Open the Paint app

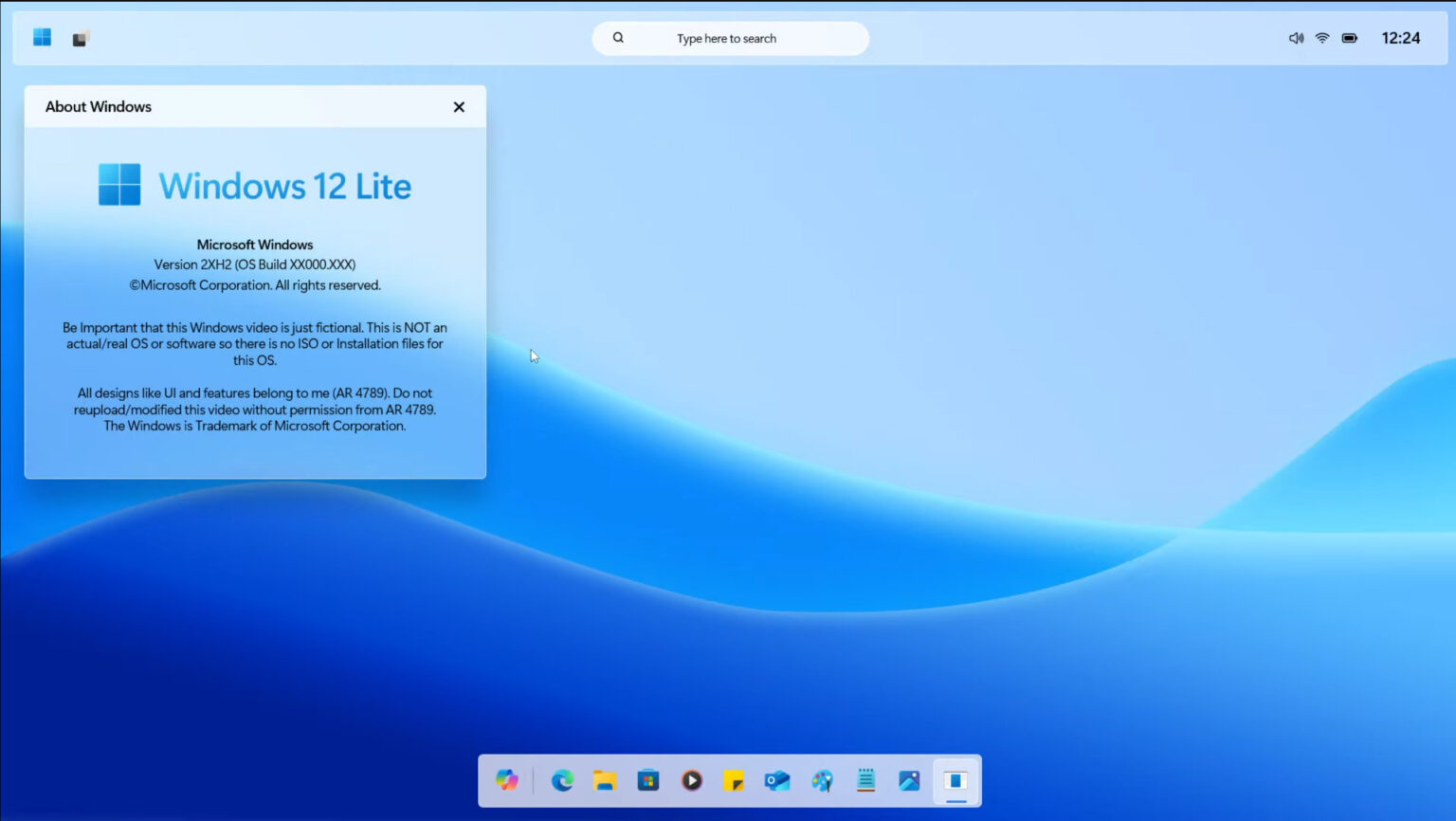pyautogui.click(x=821, y=780)
